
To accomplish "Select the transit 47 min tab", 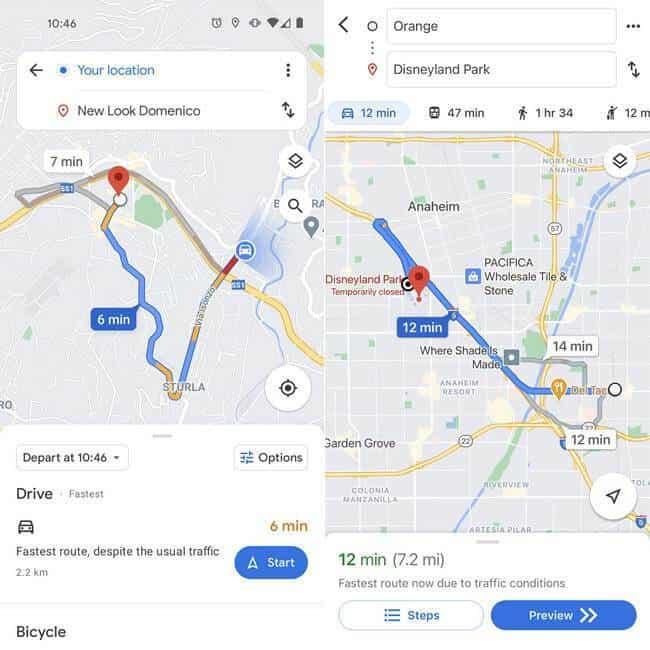I will (456, 113).
